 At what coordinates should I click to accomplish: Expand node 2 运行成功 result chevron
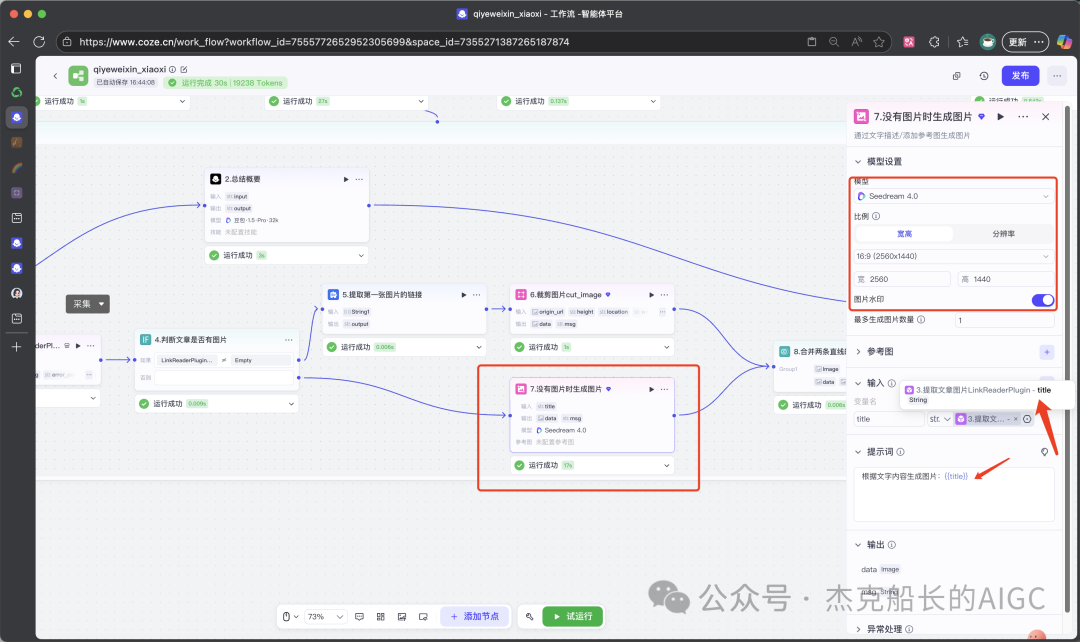[361, 256]
